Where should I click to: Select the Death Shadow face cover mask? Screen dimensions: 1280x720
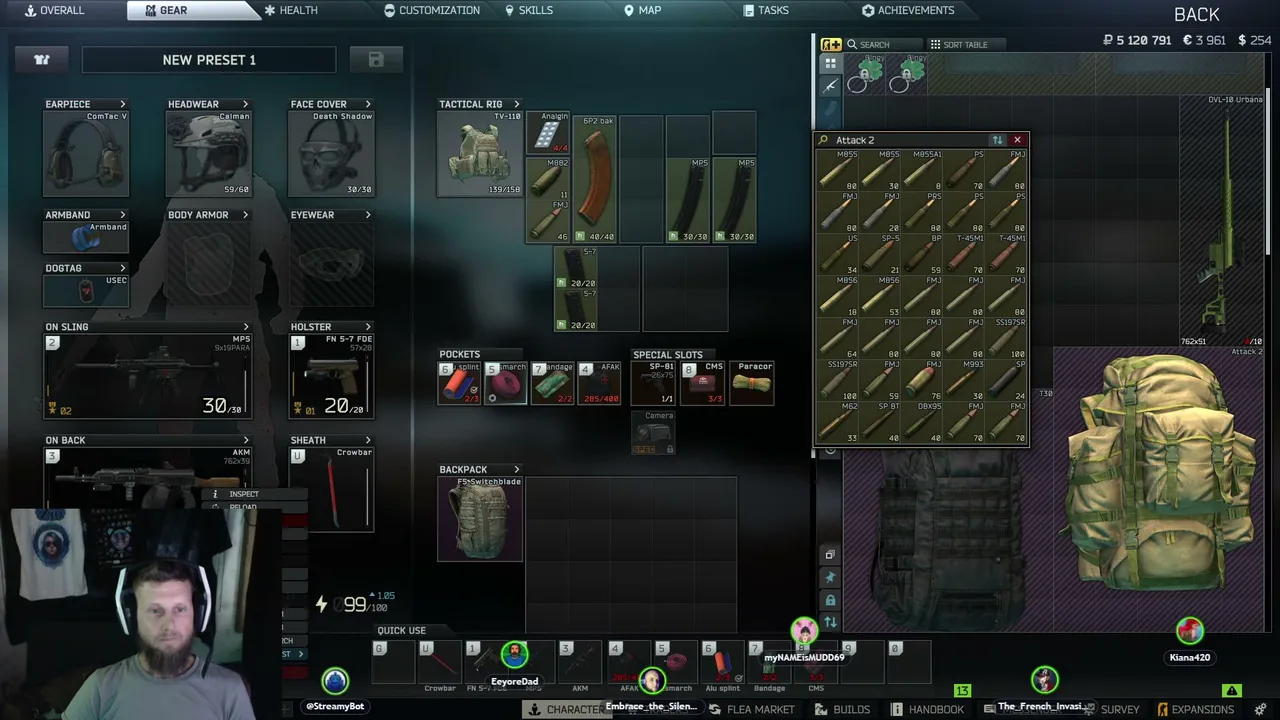331,153
